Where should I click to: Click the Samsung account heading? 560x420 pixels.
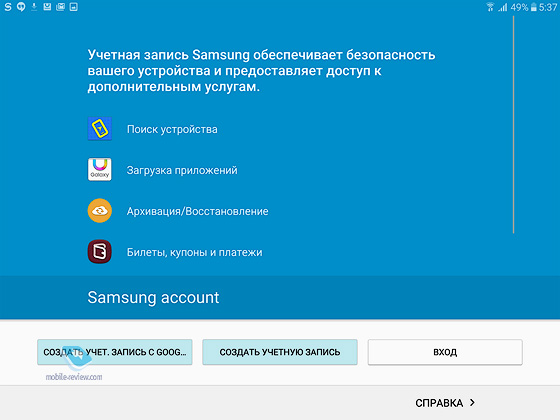click(x=153, y=298)
